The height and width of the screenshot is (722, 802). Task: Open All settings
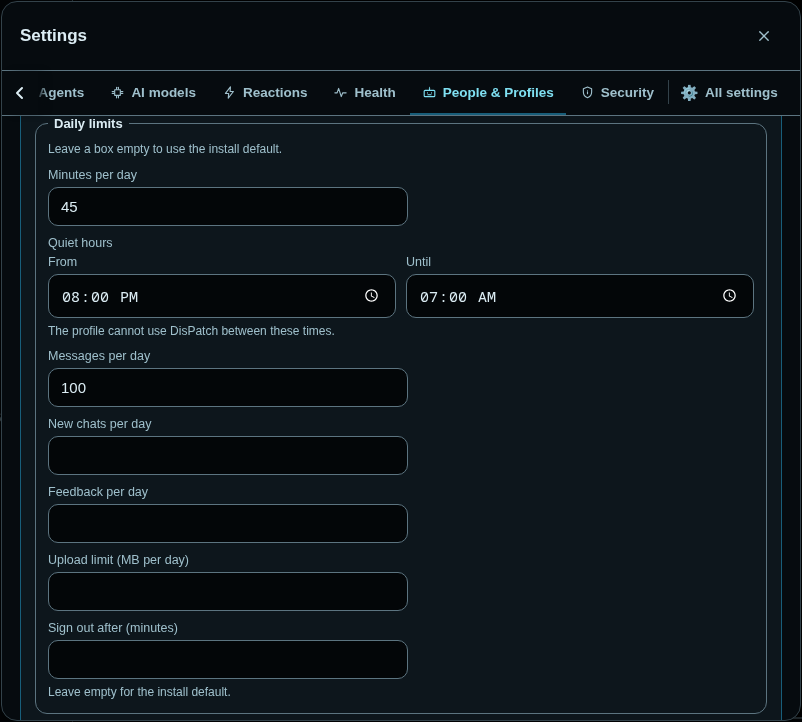click(x=729, y=93)
